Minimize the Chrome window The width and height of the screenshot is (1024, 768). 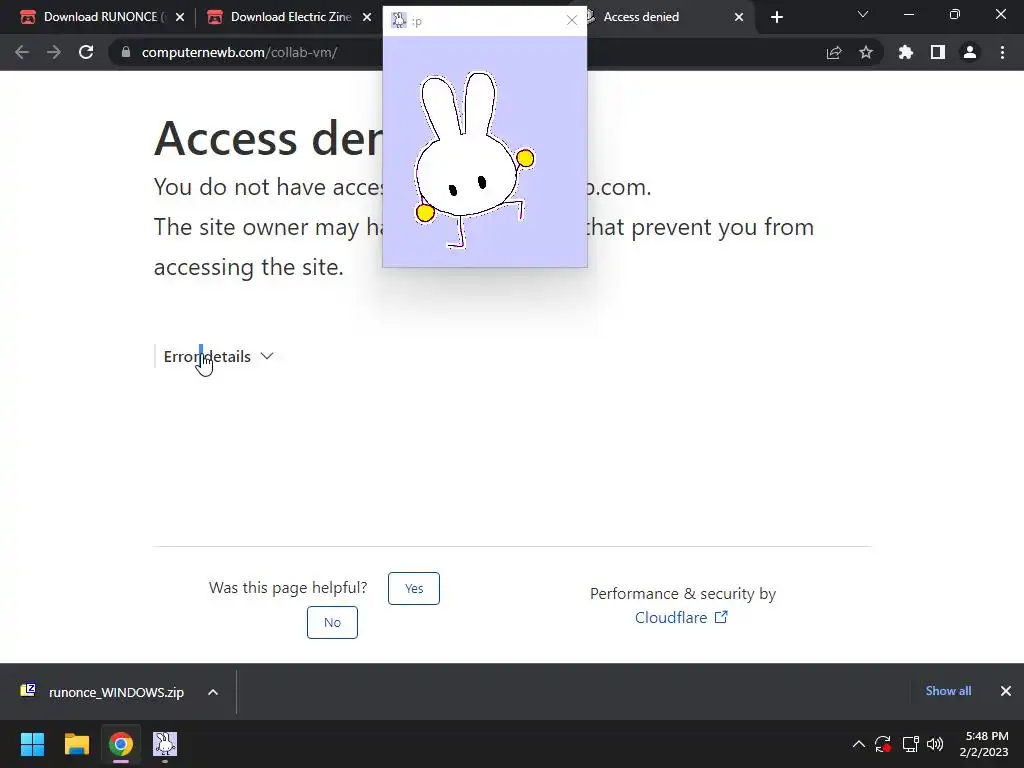coord(908,14)
